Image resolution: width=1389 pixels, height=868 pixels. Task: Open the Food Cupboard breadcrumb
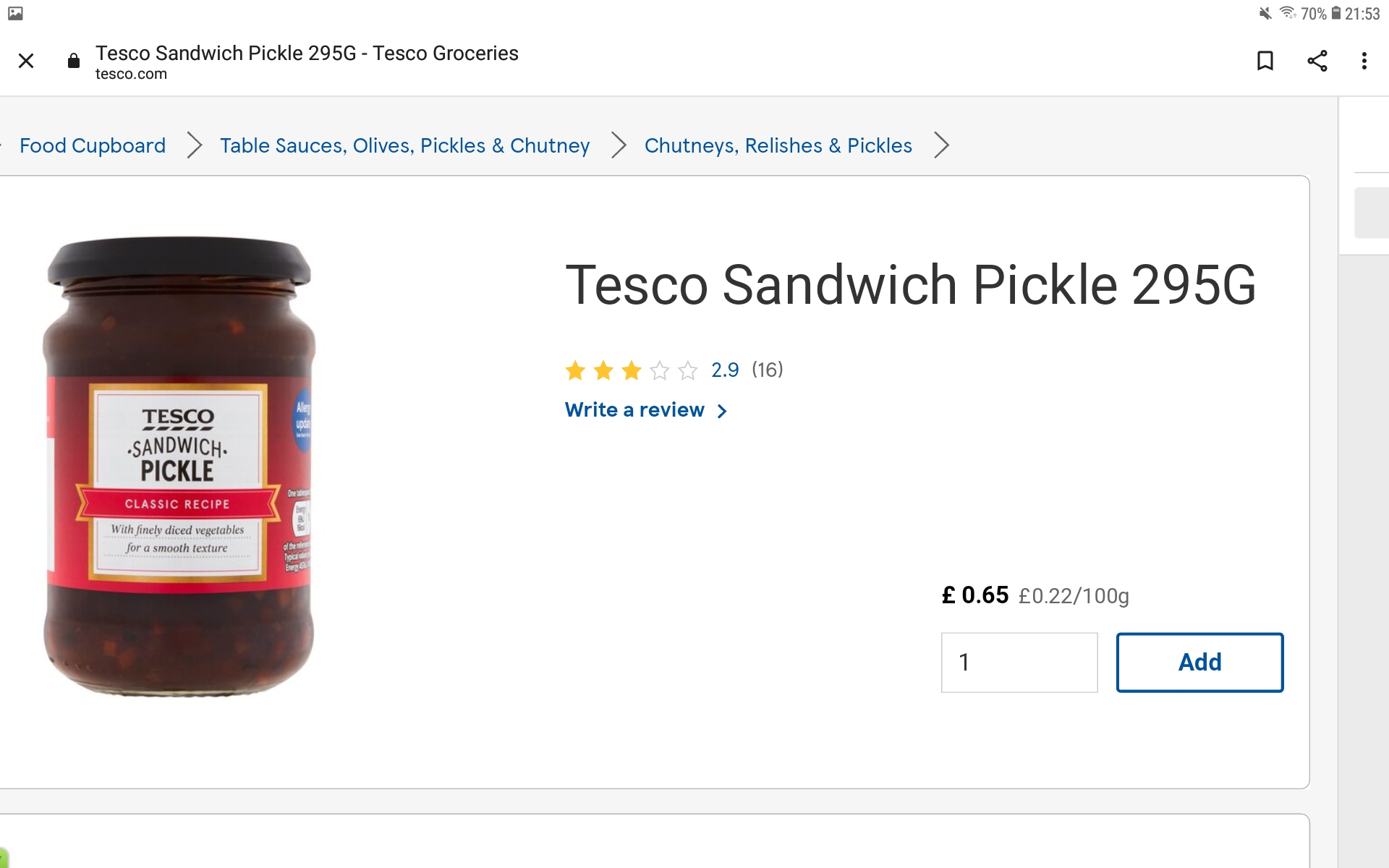click(x=93, y=145)
